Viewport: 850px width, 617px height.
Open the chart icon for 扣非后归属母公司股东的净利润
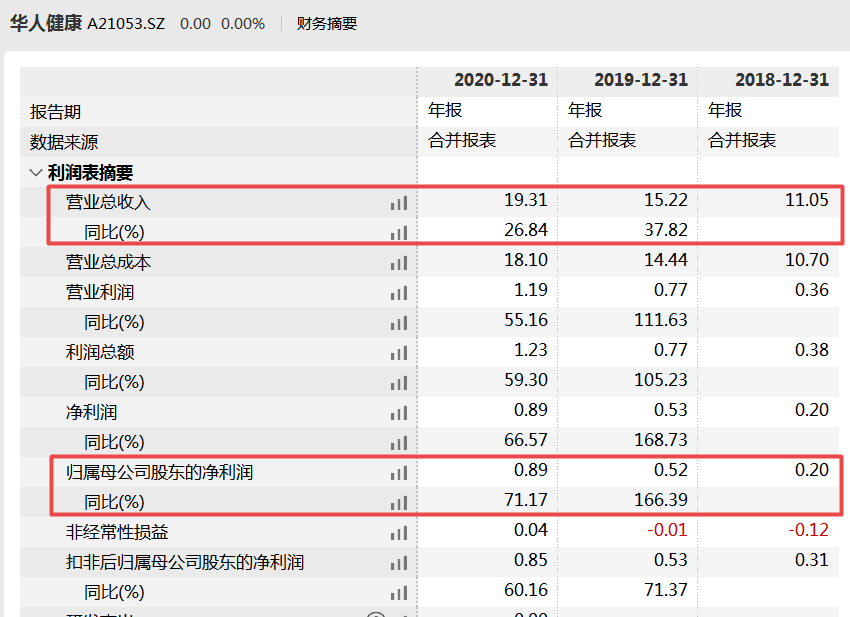pyautogui.click(x=399, y=562)
